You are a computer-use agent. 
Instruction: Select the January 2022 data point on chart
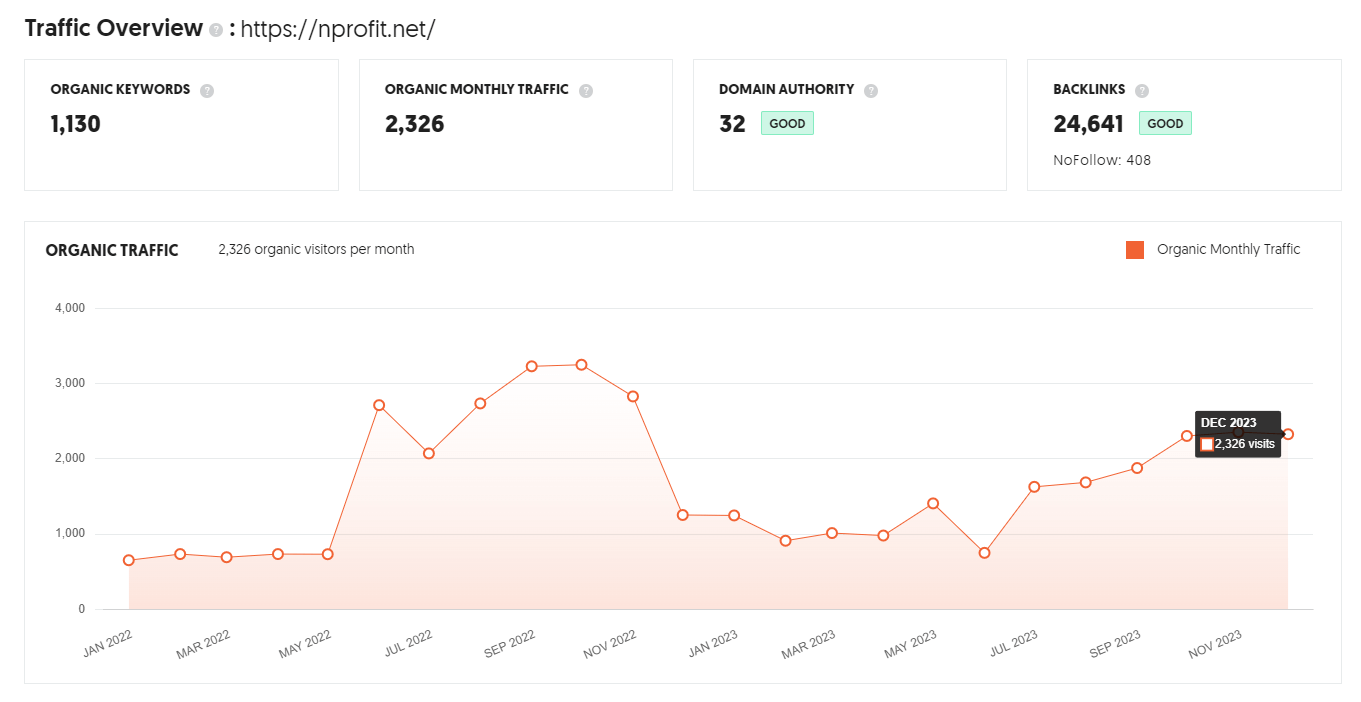[x=129, y=560]
